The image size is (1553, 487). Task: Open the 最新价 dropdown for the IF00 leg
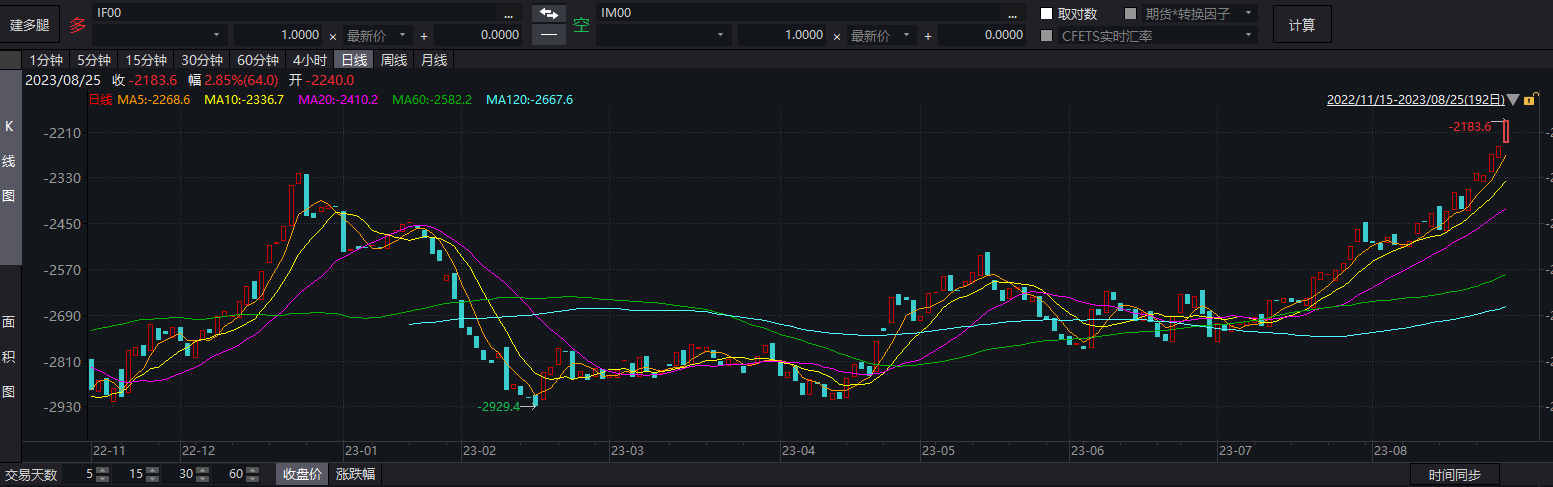pos(379,35)
